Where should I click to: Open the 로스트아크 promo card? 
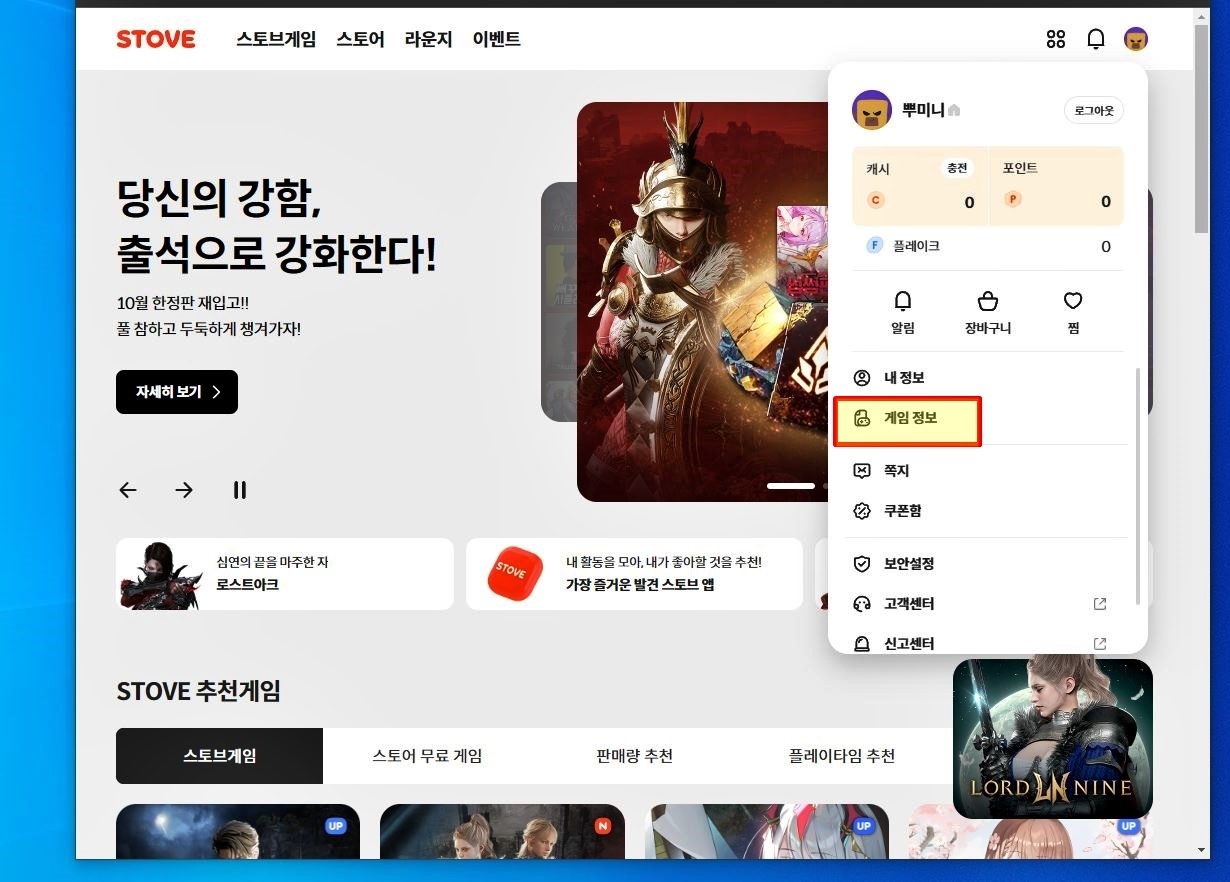(x=285, y=574)
